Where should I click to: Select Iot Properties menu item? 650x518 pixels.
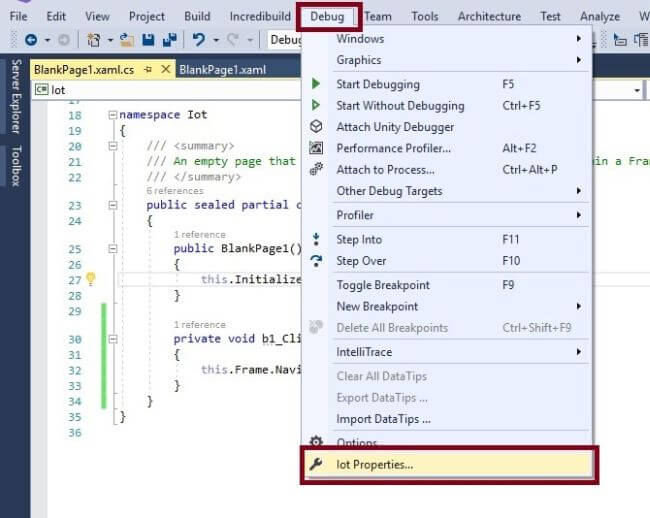(449, 465)
